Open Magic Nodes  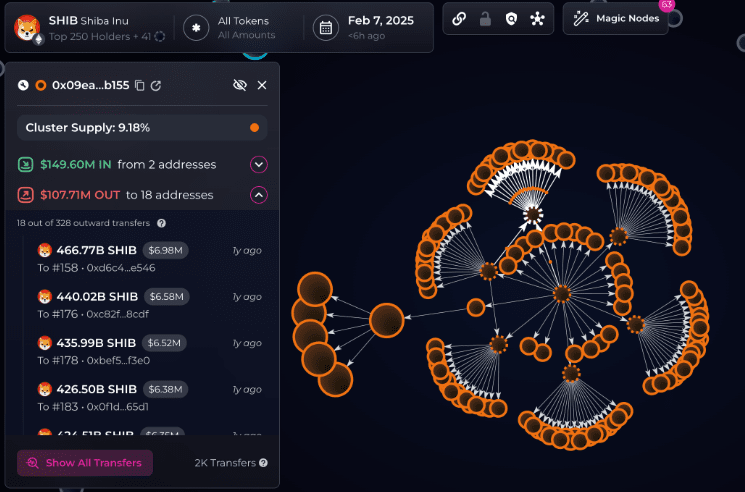click(x=616, y=19)
